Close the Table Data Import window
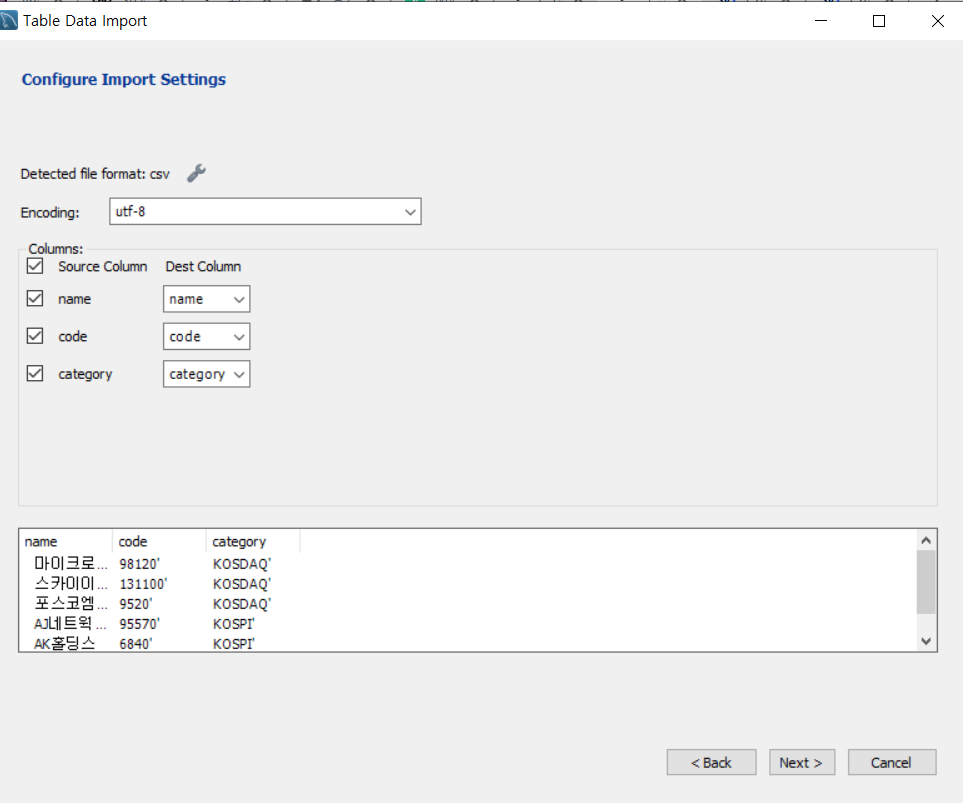This screenshot has height=803, width=963. 937,21
